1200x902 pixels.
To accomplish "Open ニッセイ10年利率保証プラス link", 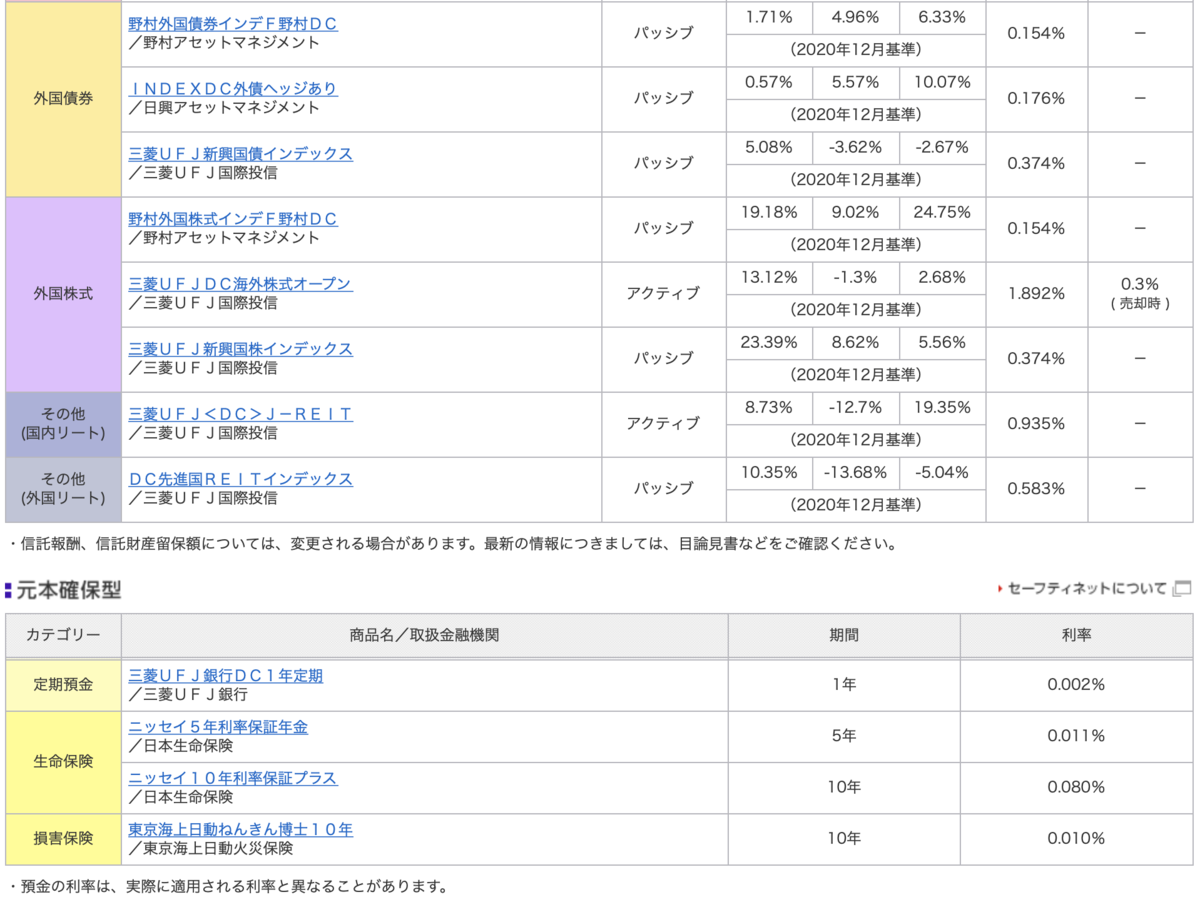I will tap(233, 777).
